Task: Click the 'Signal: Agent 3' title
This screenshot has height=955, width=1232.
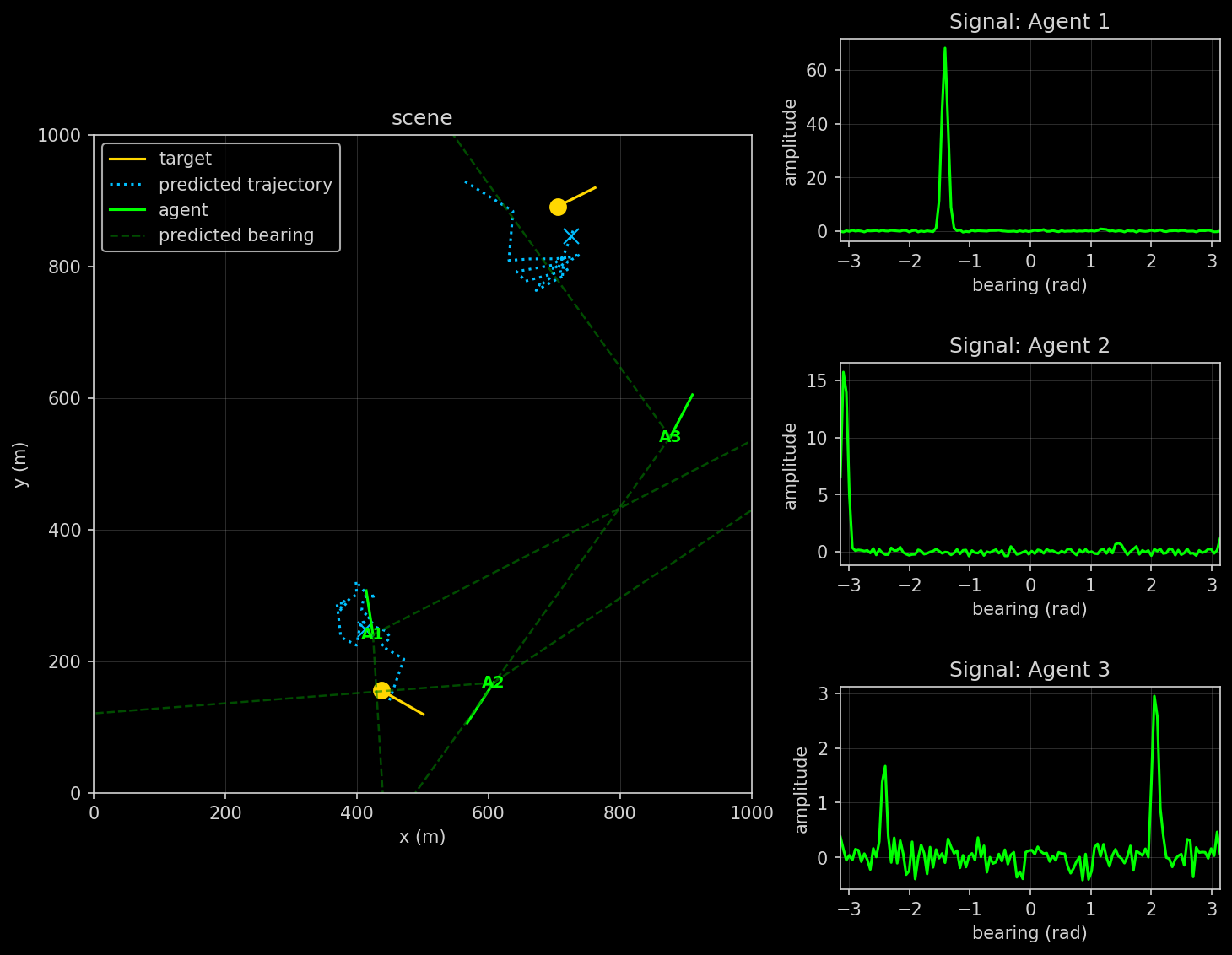Action: click(x=1029, y=670)
